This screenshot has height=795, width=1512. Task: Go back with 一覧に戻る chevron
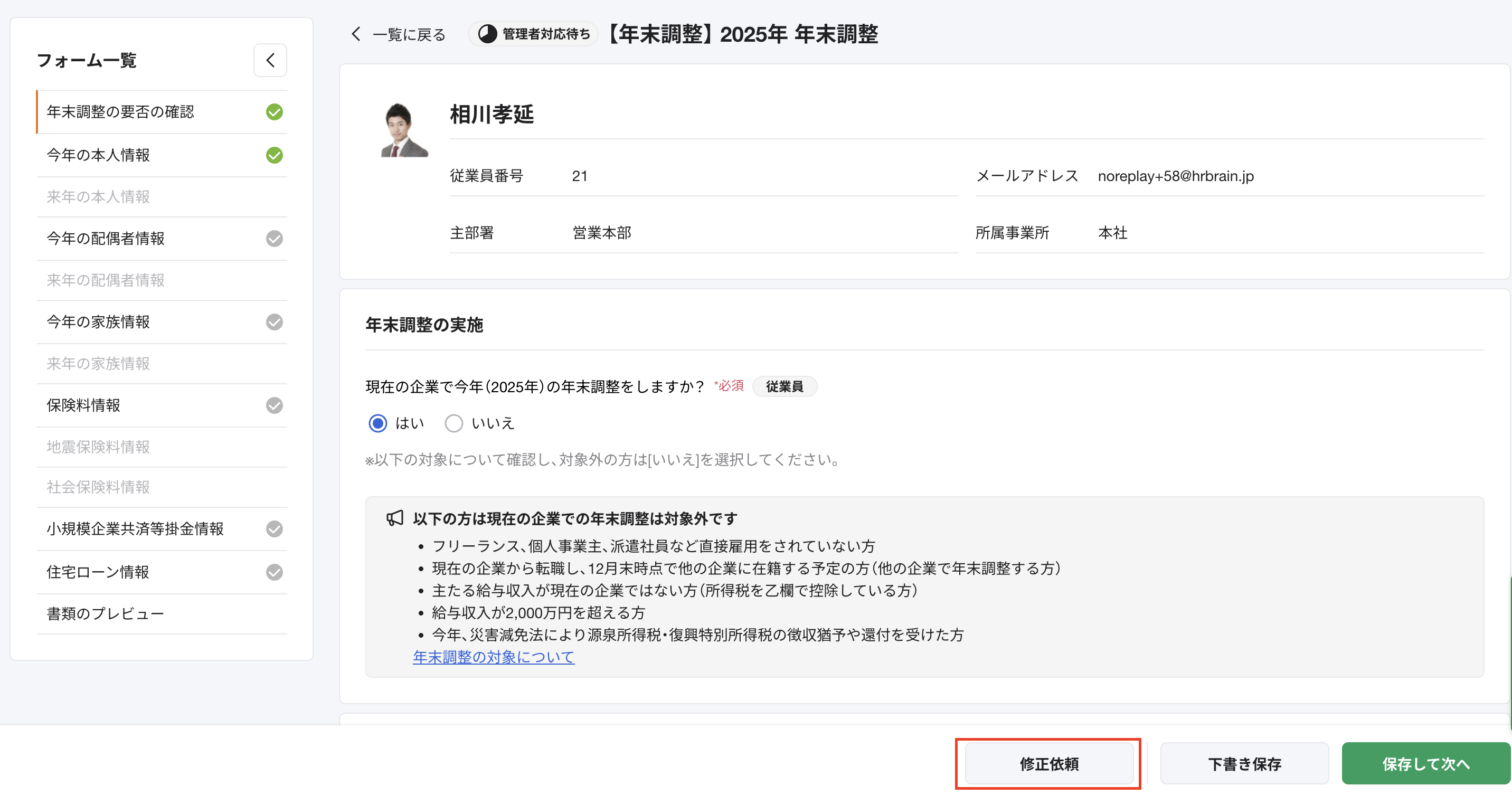(356, 34)
